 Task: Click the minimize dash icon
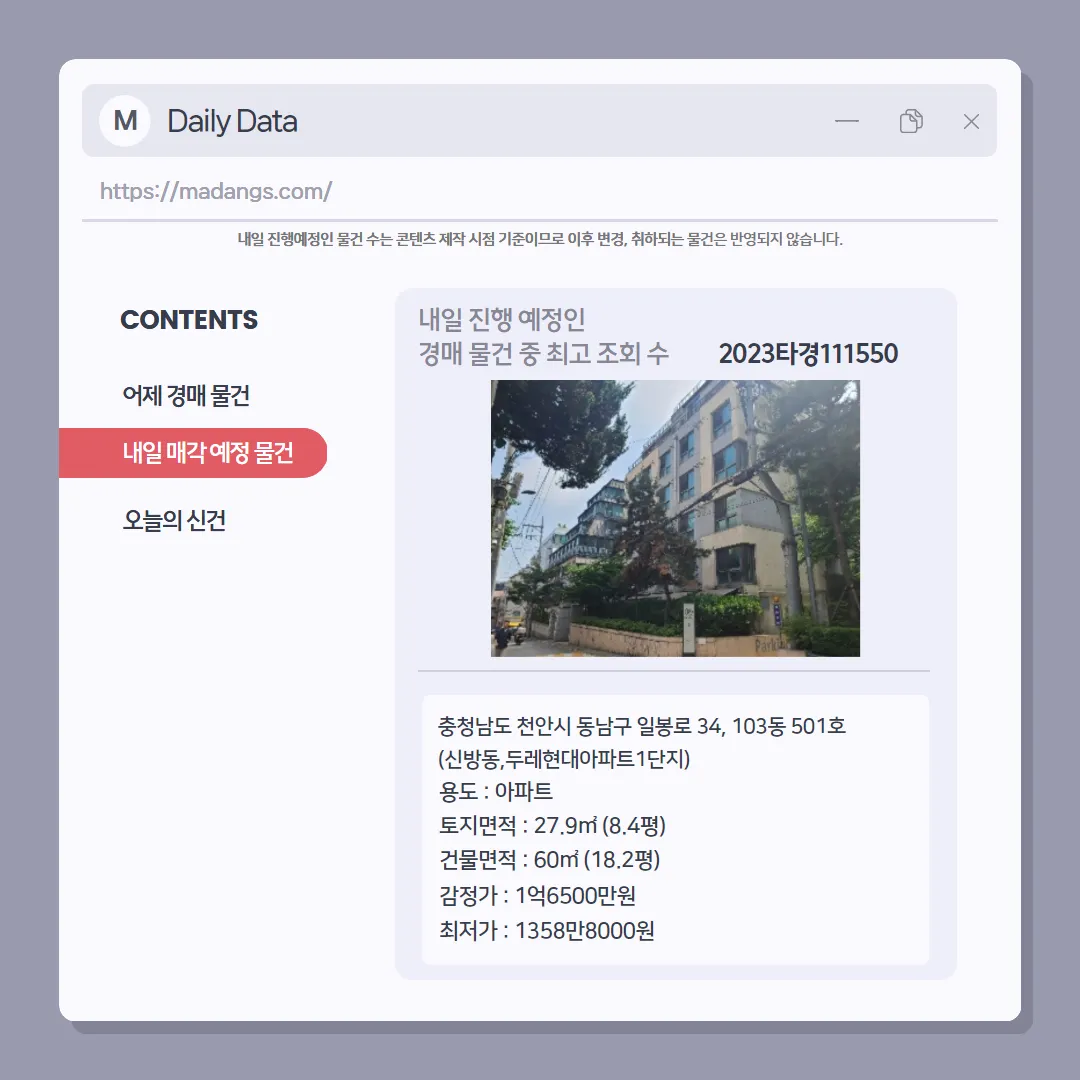pyautogui.click(x=847, y=121)
